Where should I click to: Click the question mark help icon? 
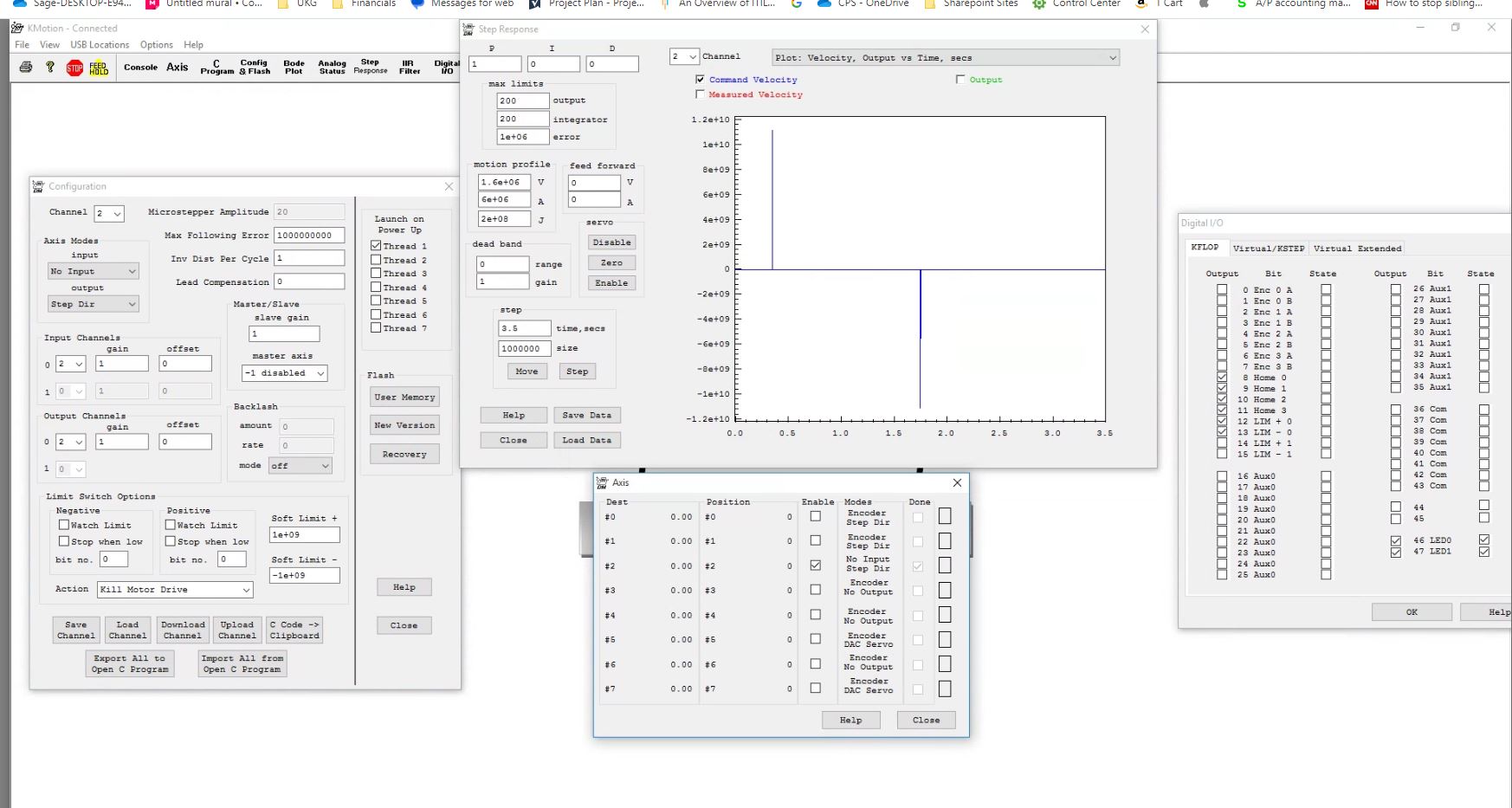tap(50, 68)
